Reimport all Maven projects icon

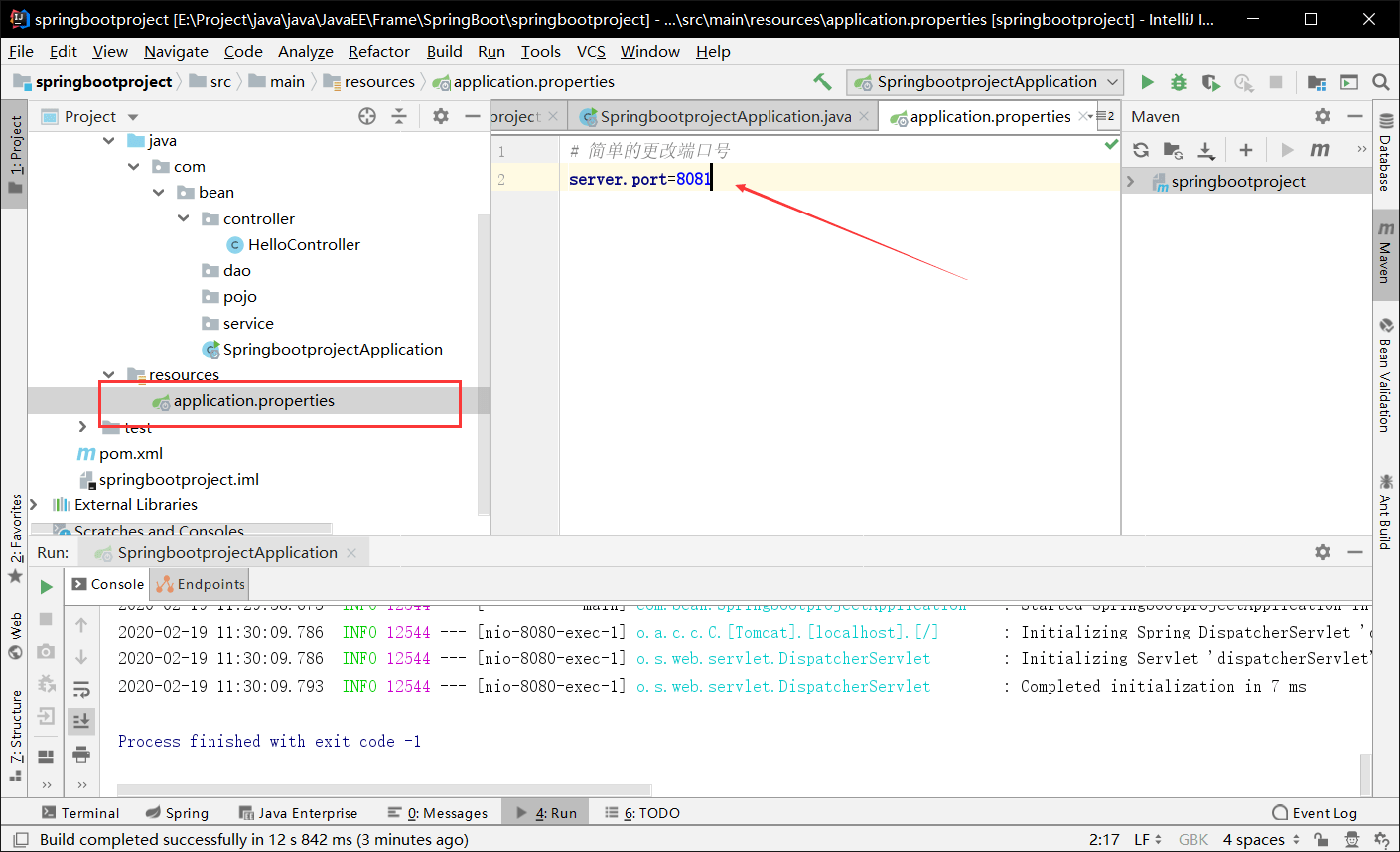(x=1141, y=150)
